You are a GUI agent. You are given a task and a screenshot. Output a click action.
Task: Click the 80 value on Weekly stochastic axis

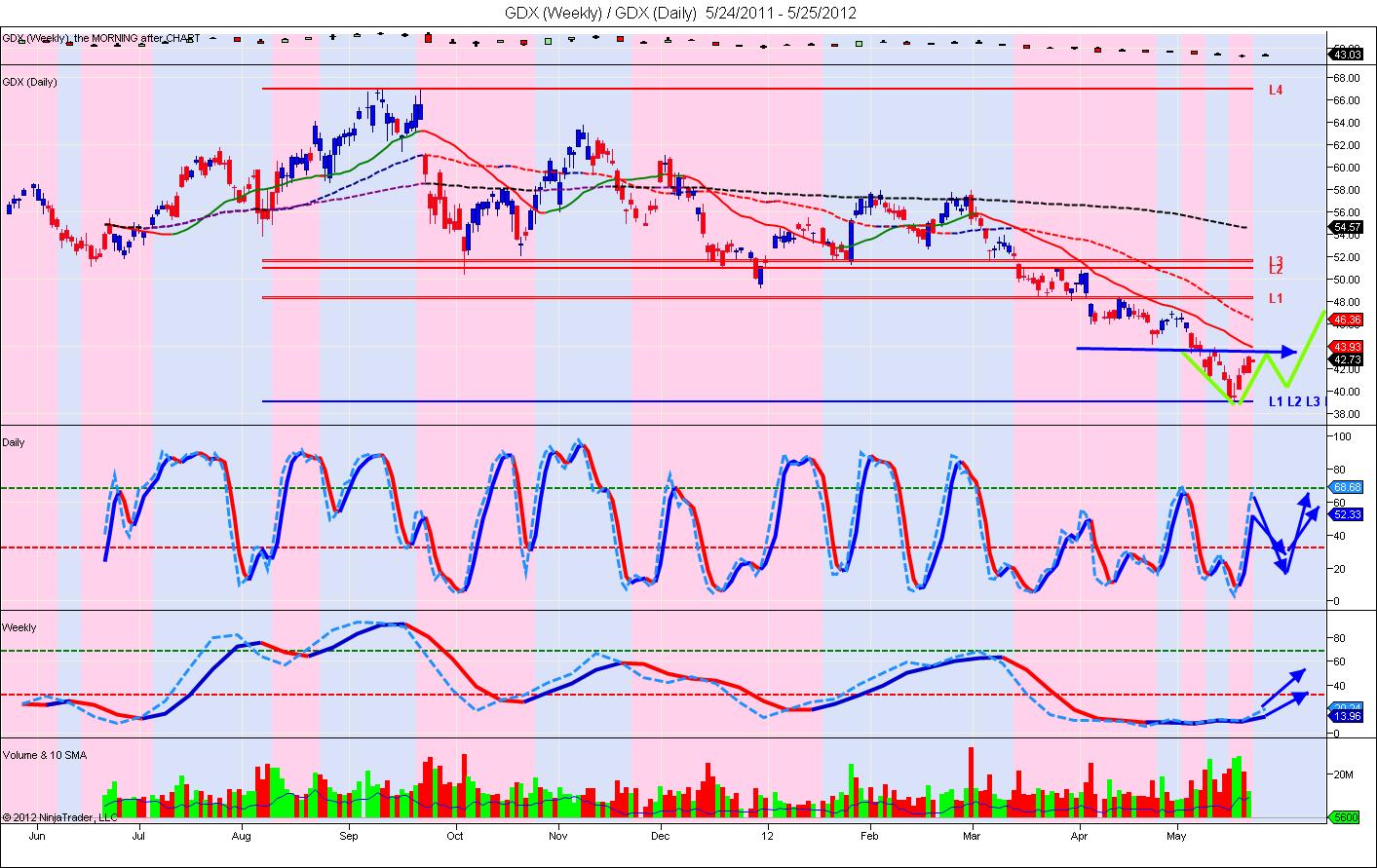pos(1340,639)
